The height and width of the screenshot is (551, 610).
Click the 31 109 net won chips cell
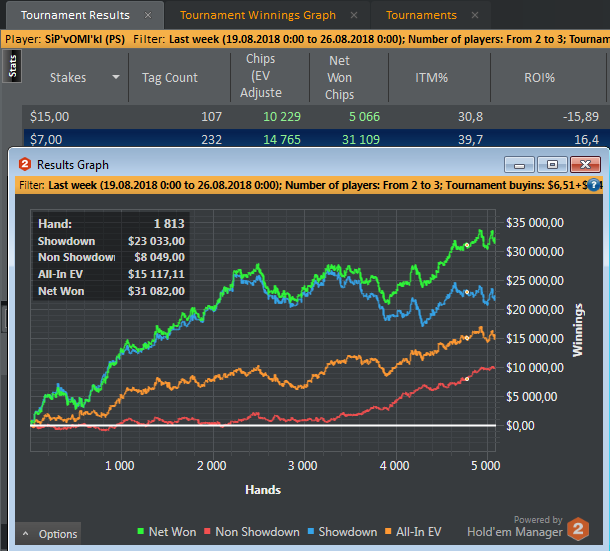click(x=361, y=139)
